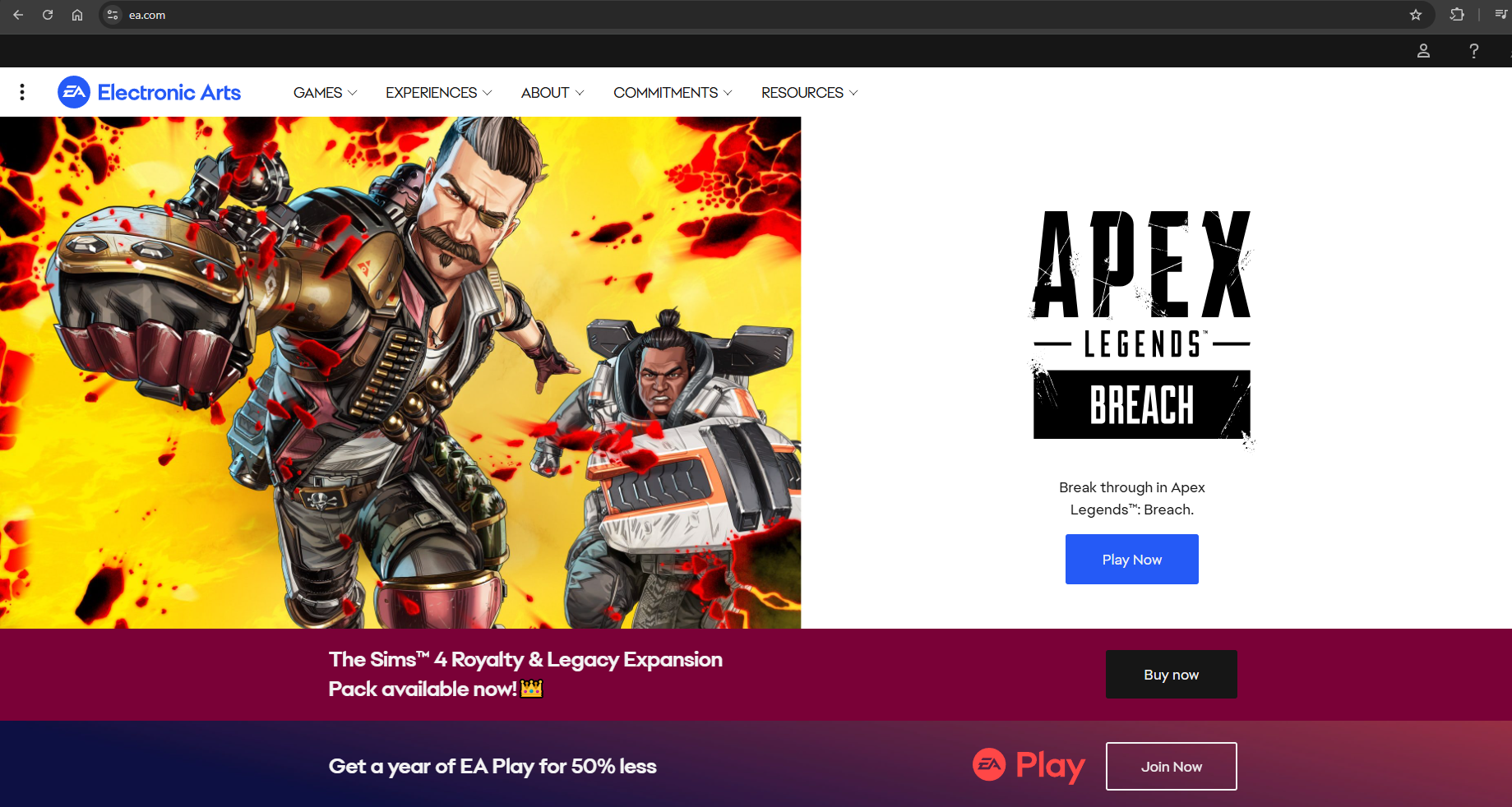This screenshot has height=807, width=1512.
Task: Open help via the question mark icon
Action: click(x=1474, y=51)
